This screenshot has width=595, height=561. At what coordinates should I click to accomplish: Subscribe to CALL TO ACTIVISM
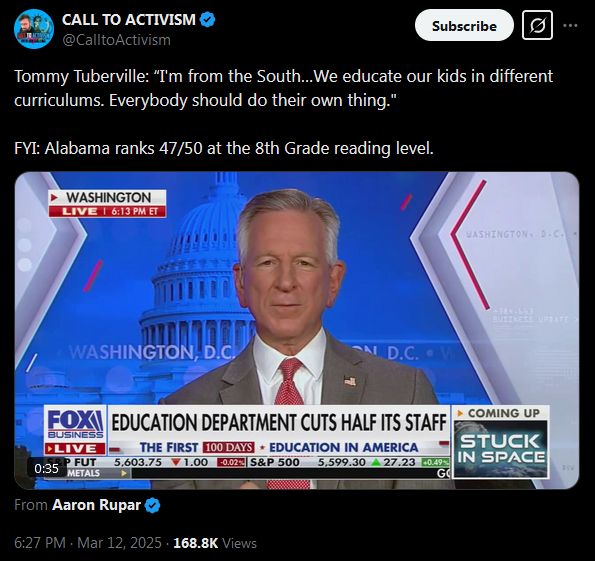pos(464,25)
